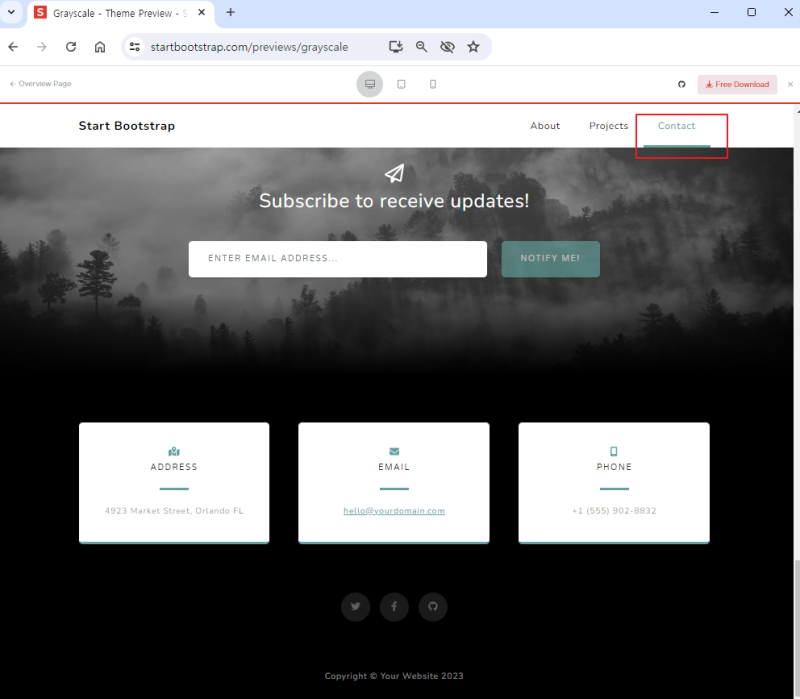800x699 pixels.
Task: Click the GitHub social icon in footer
Action: 433,607
